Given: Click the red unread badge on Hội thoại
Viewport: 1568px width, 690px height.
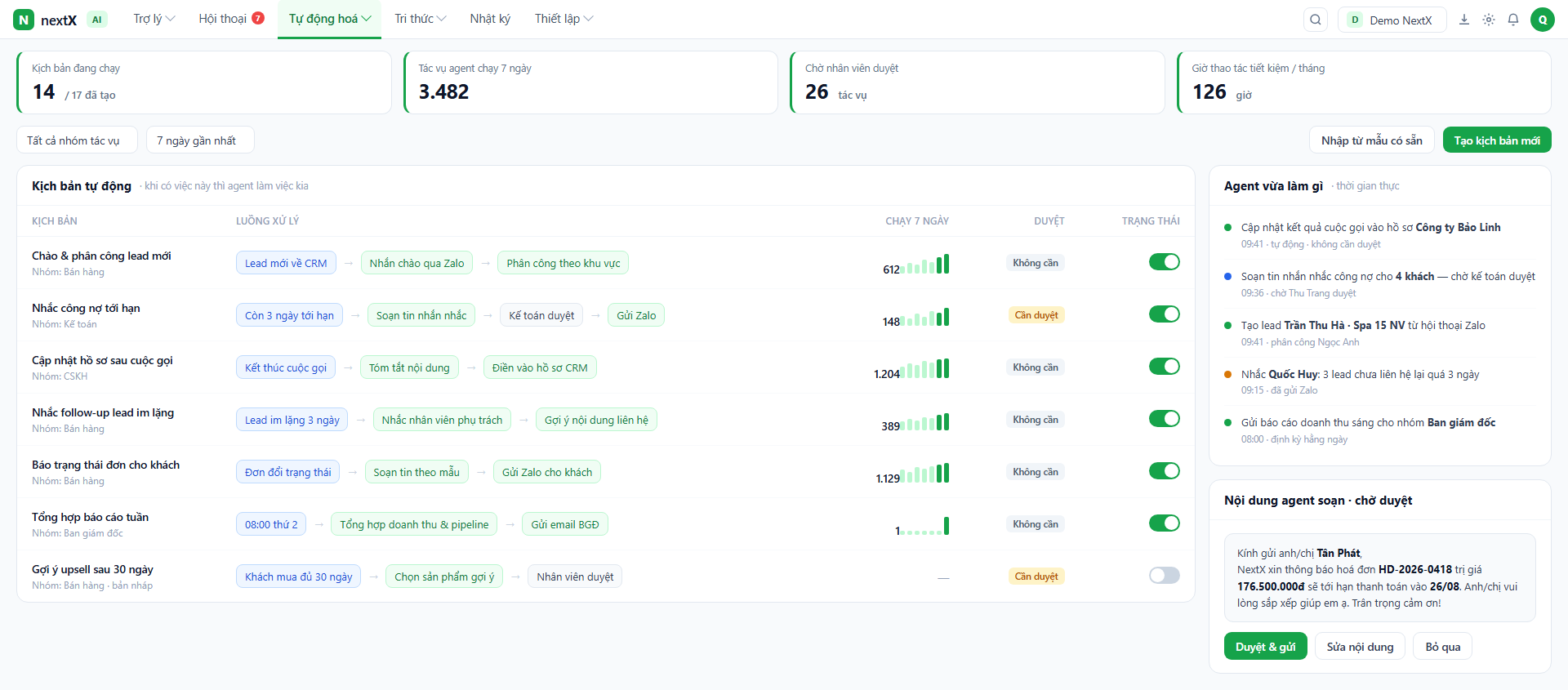Looking at the screenshot, I should pos(258,18).
